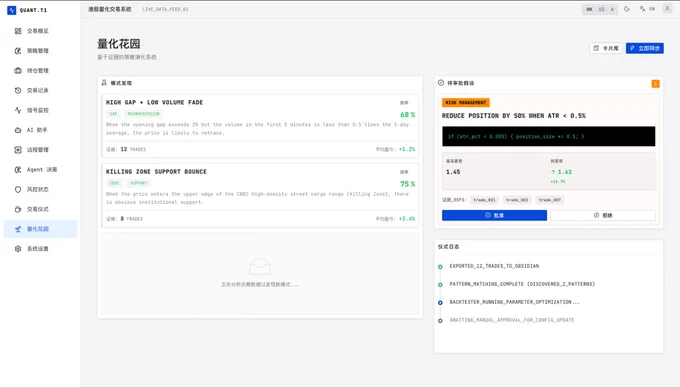Click the 风控状态 shield icon in sidebar

tap(18, 189)
